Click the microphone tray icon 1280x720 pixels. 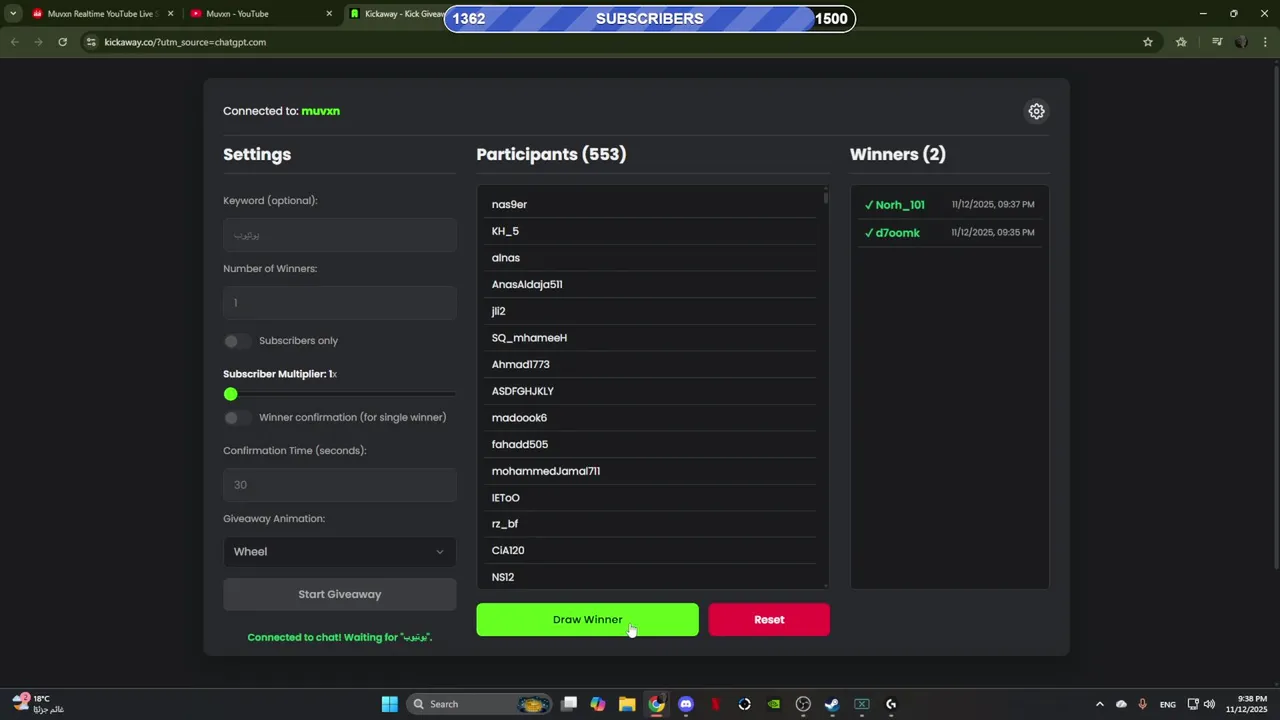coord(1142,704)
